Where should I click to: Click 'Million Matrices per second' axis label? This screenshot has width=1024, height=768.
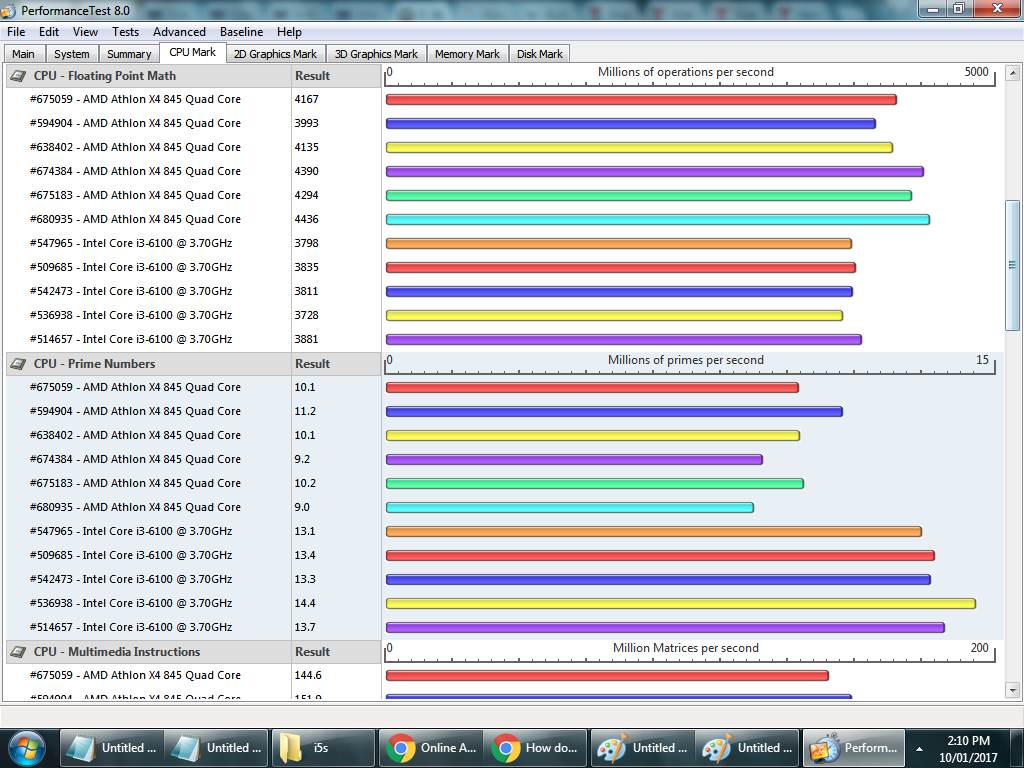pos(686,648)
